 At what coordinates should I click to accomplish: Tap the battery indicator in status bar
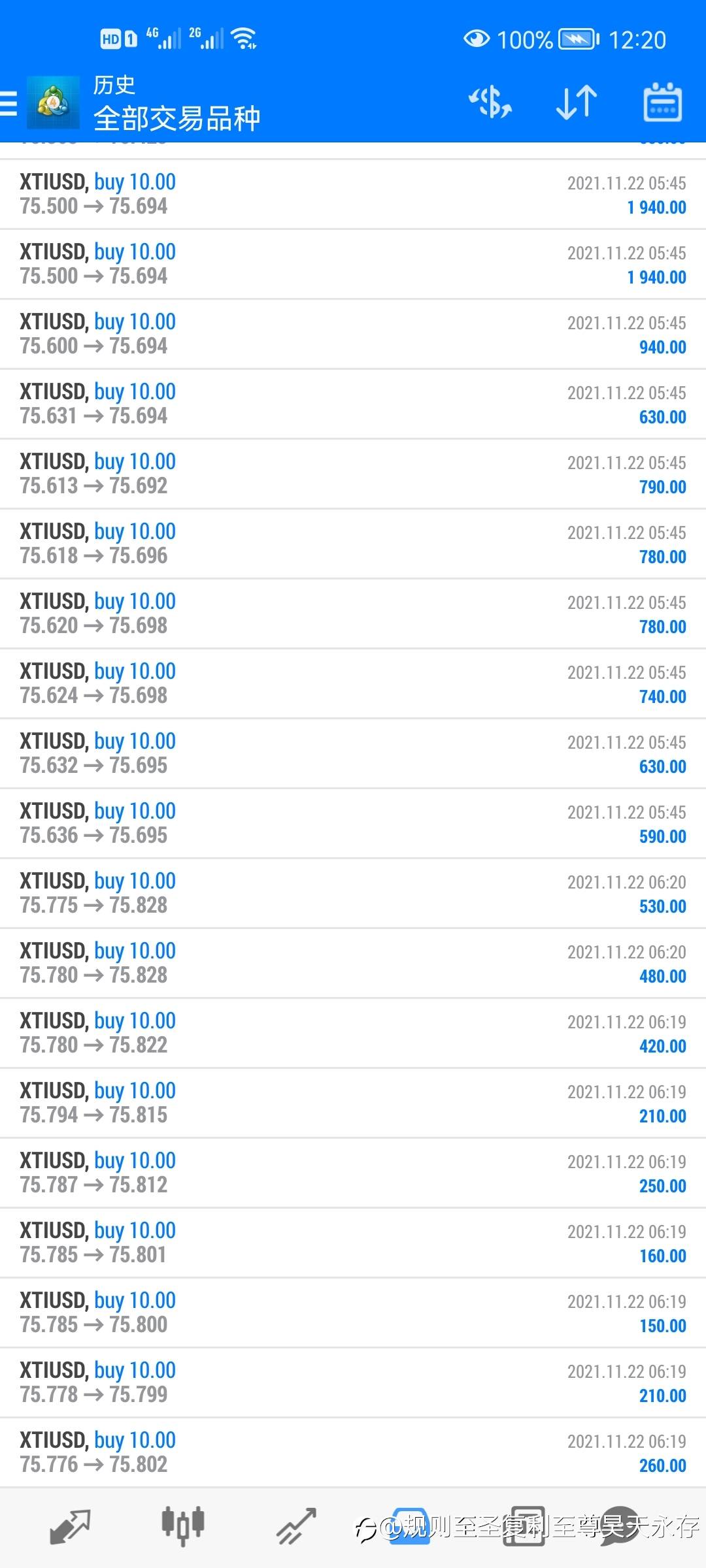click(x=579, y=39)
